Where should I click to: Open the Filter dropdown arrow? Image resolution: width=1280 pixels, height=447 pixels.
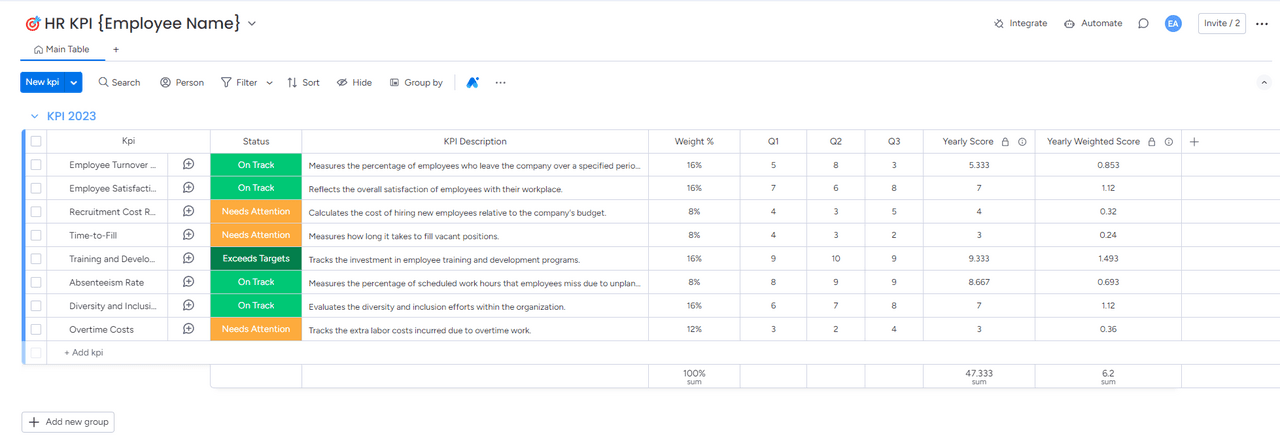pos(269,83)
